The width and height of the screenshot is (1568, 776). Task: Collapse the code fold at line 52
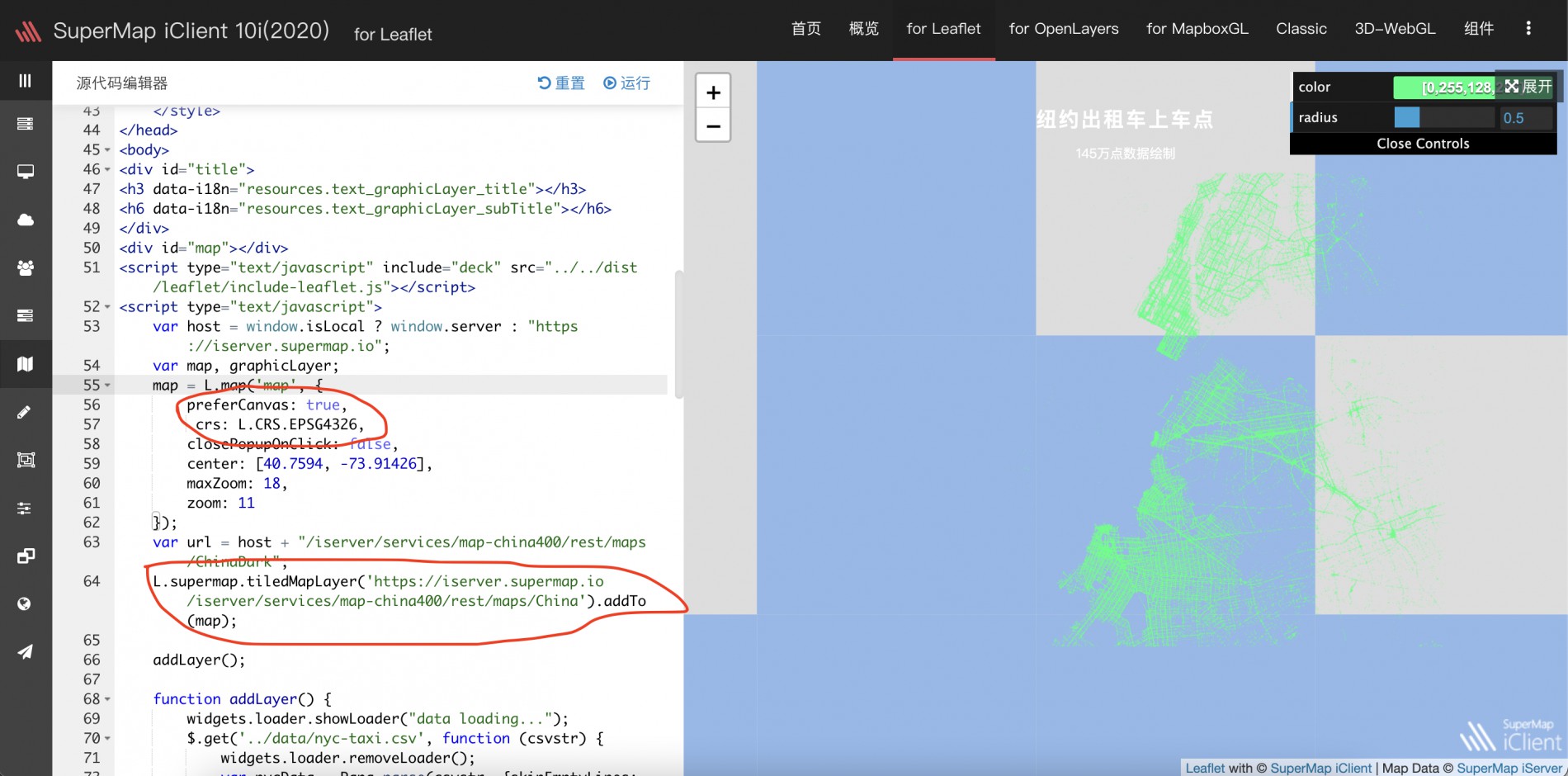pyautogui.click(x=107, y=307)
